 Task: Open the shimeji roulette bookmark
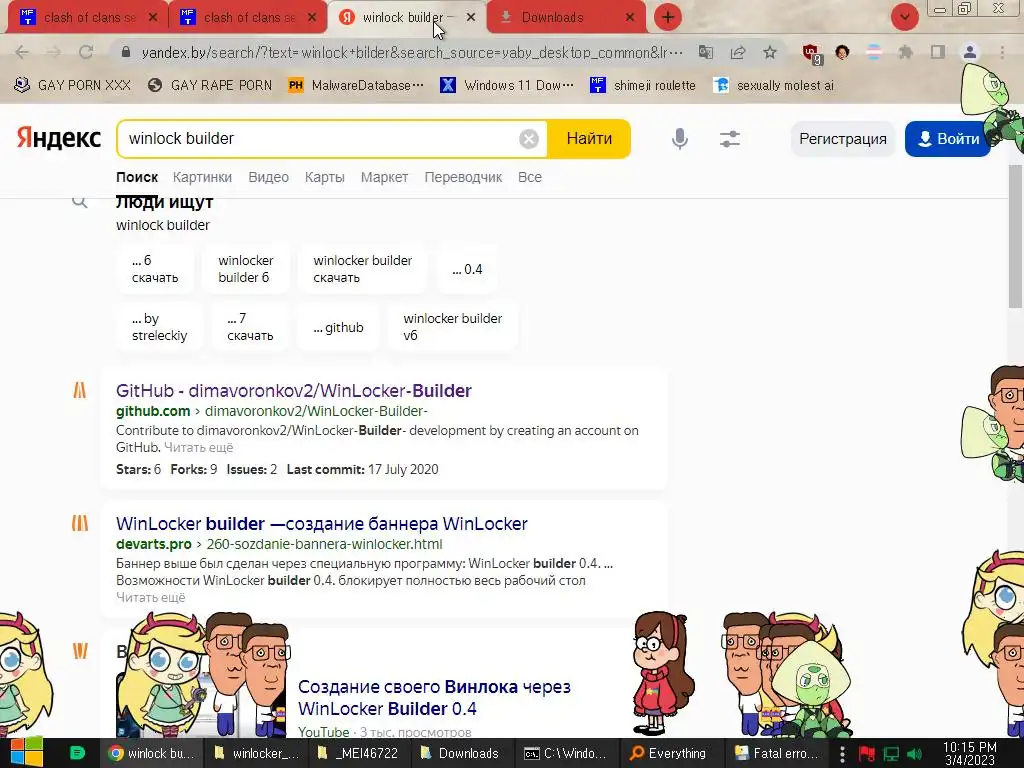643,85
